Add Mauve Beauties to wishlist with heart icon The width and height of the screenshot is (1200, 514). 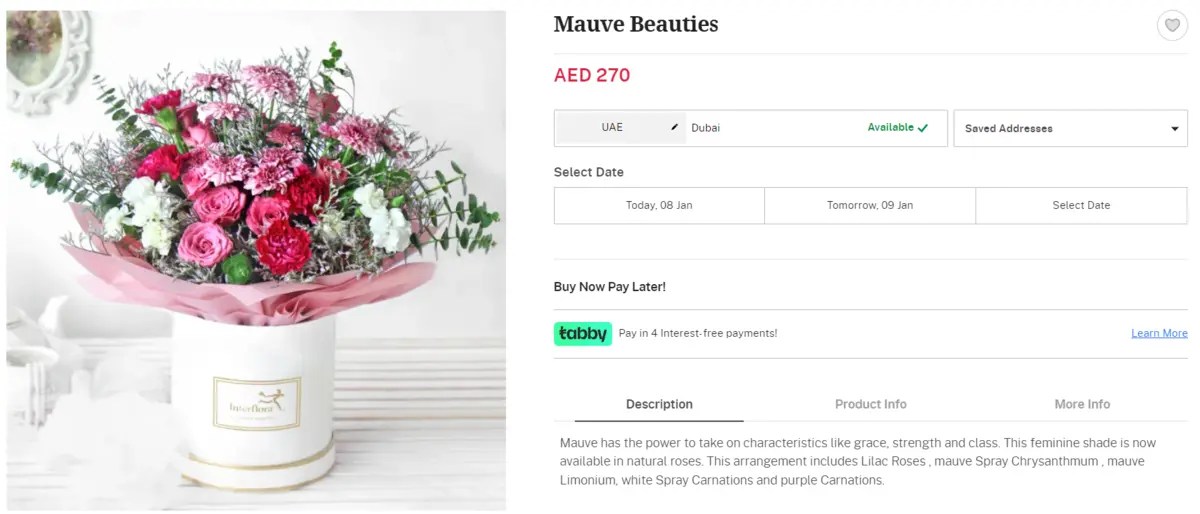coord(1172,26)
